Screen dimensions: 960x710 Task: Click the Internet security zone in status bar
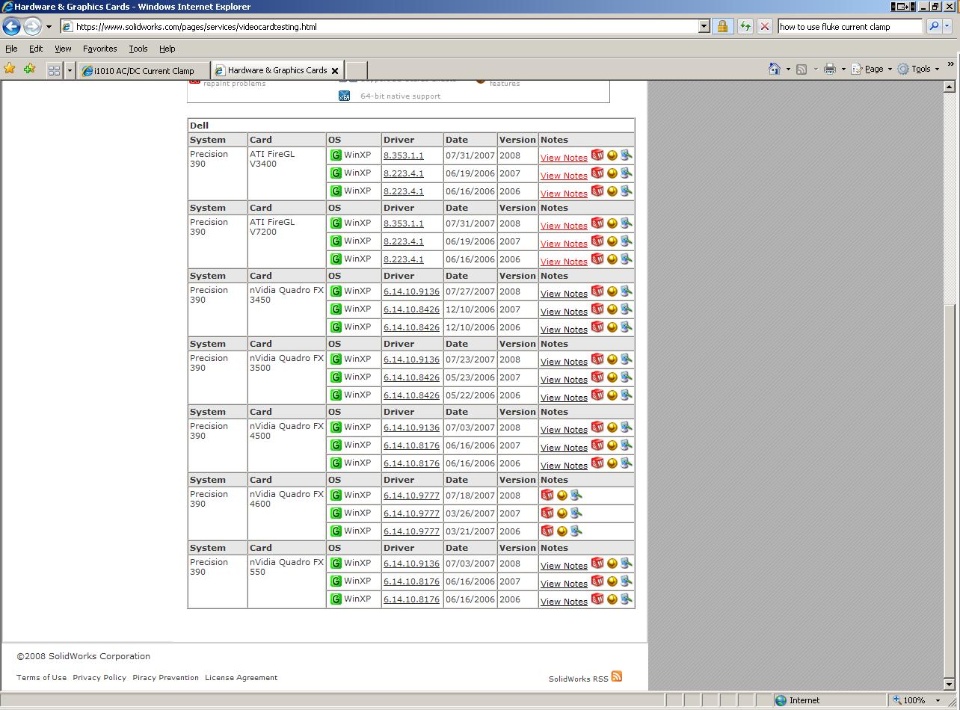(798, 700)
